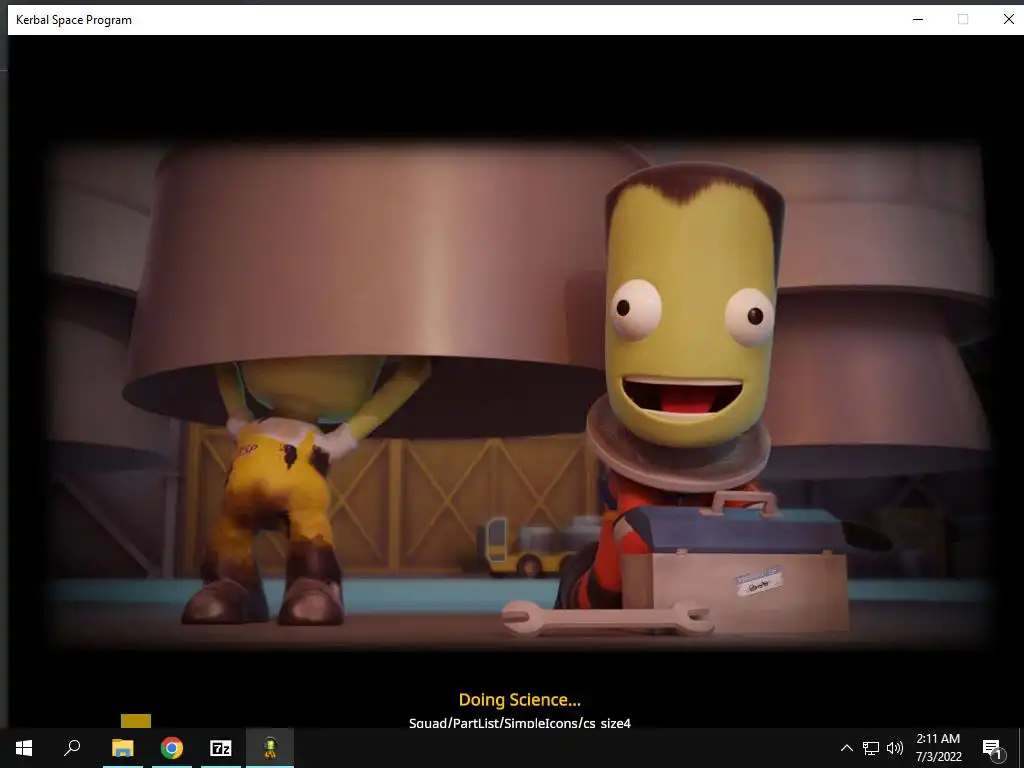Screen dimensions: 1024x768
Task: Open File Explorer from taskbar
Action: [122, 748]
